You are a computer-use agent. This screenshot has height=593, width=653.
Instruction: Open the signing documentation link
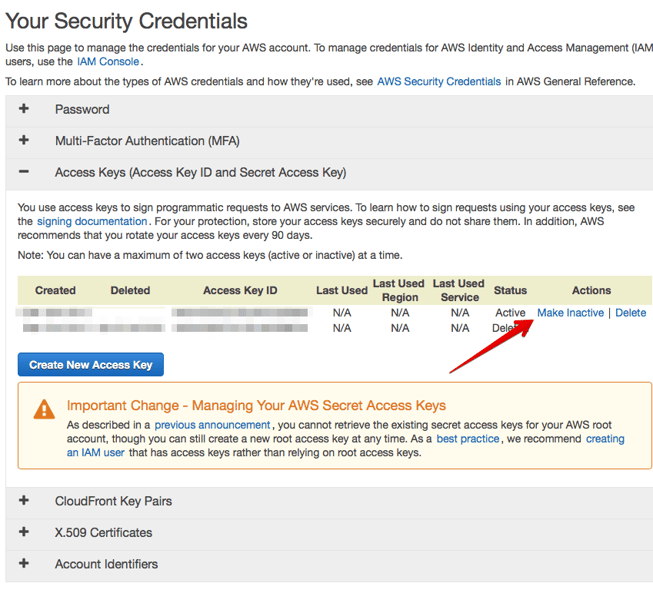tap(92, 221)
